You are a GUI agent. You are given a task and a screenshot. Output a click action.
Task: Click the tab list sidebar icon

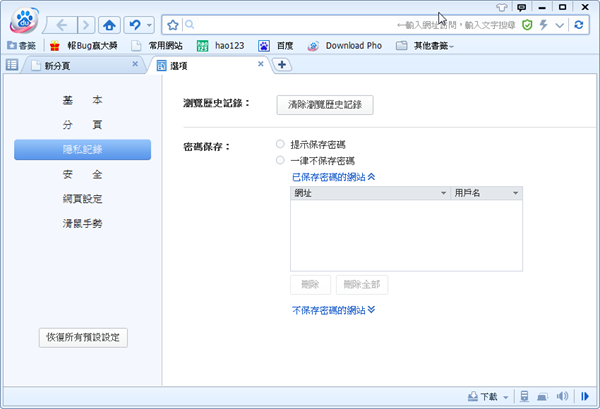[12, 65]
